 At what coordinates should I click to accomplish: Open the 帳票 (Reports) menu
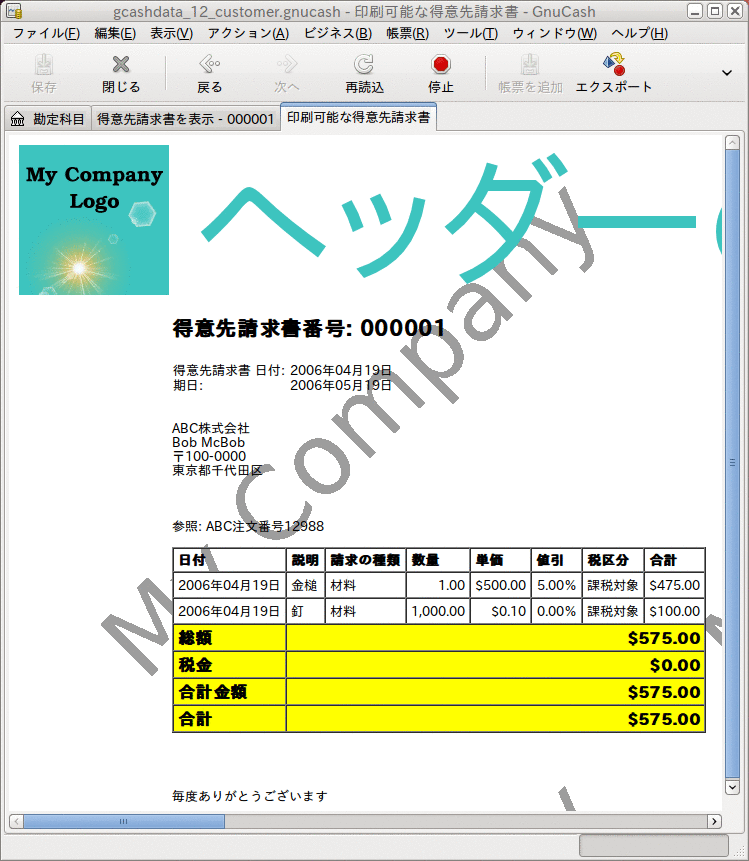click(x=407, y=33)
